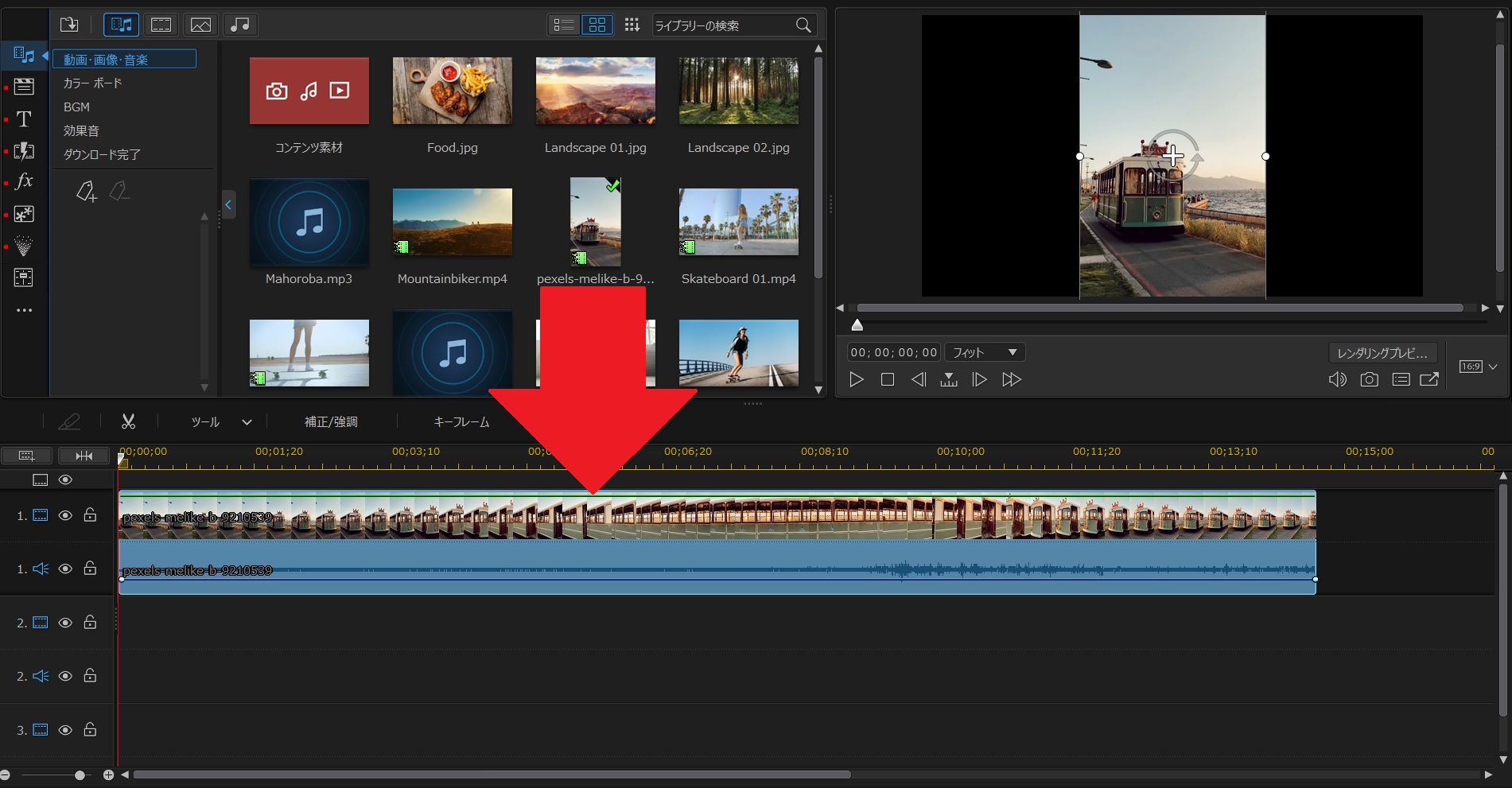The image size is (1512, 788).
Task: Show all media types filter
Action: [122, 25]
